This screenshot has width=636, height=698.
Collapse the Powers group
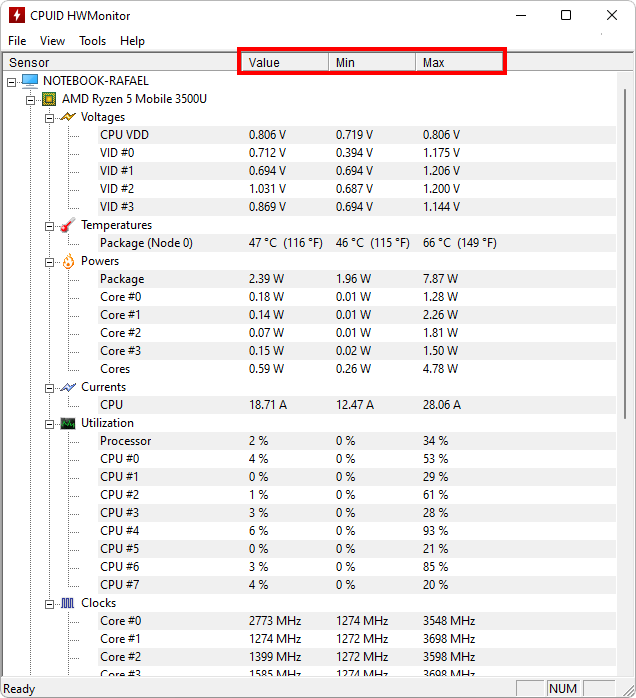(49, 262)
